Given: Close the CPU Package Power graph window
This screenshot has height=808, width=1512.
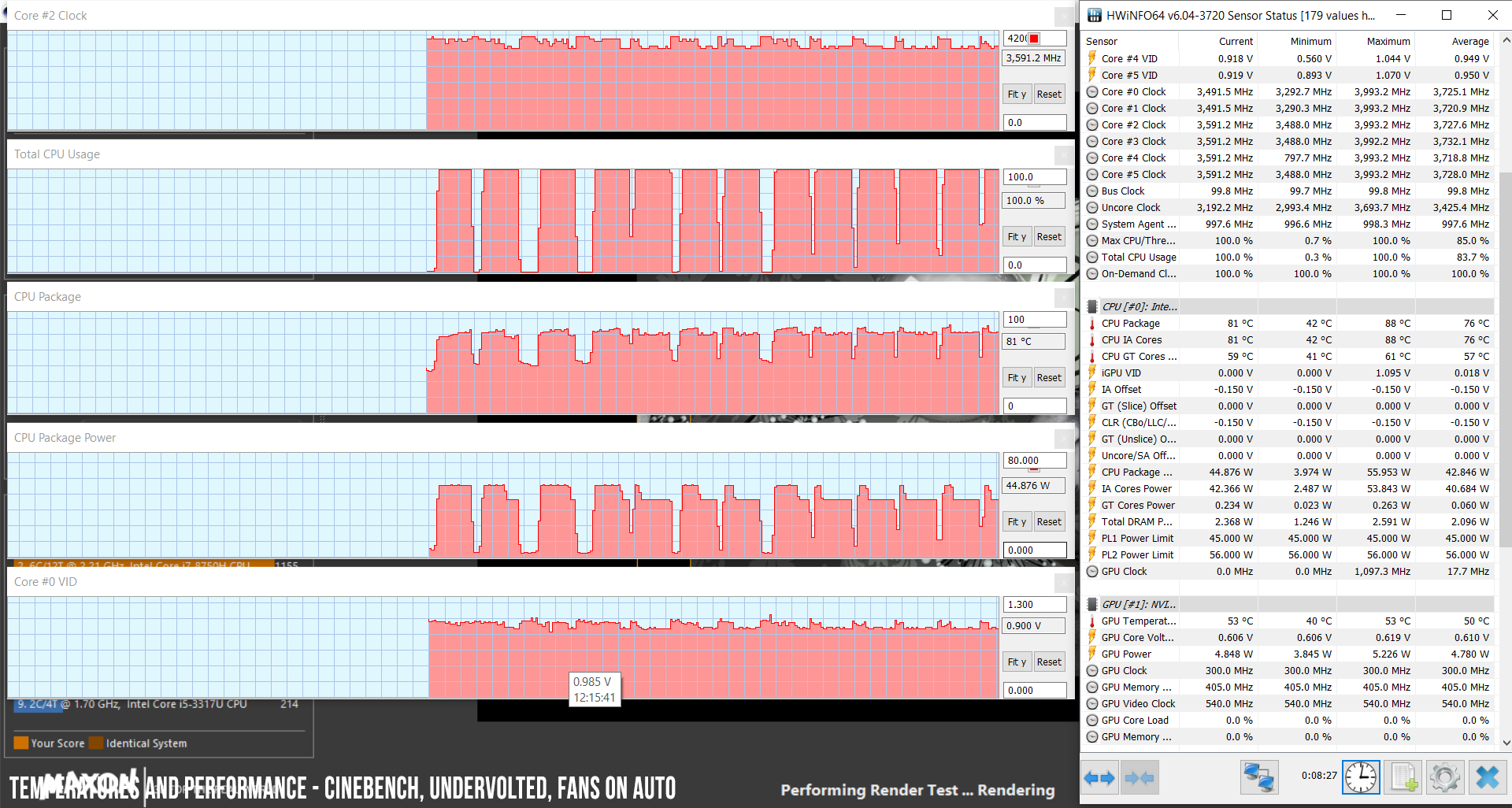Looking at the screenshot, I should 1064,438.
